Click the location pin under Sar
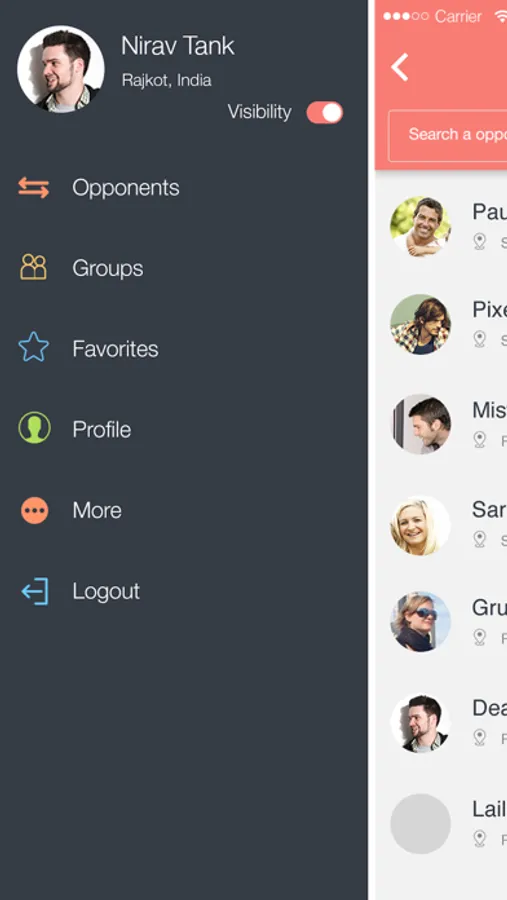This screenshot has height=900, width=507. click(x=479, y=539)
